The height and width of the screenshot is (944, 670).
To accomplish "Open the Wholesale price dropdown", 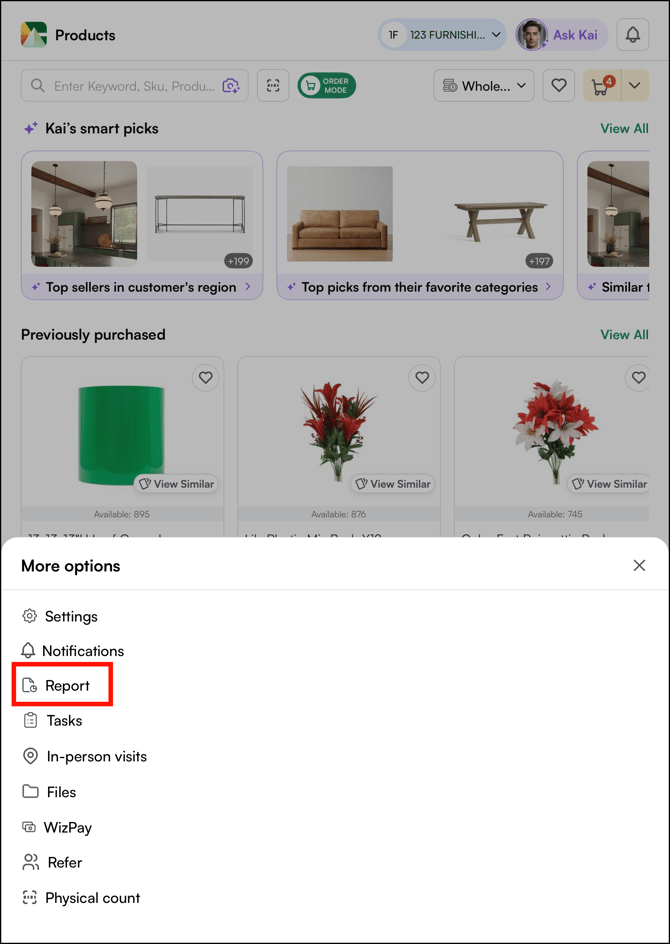I will (x=484, y=86).
